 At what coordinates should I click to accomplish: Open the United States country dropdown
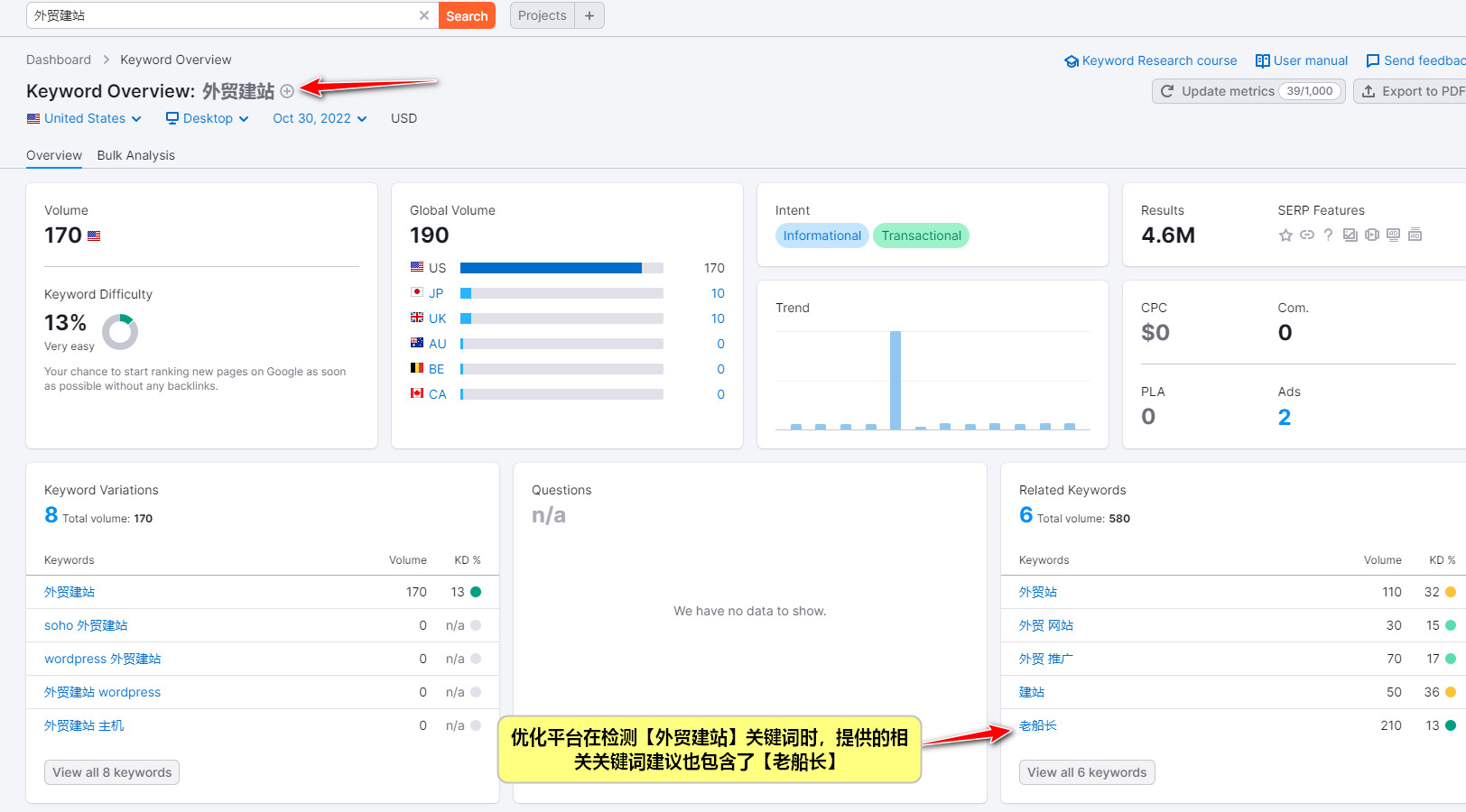point(85,118)
